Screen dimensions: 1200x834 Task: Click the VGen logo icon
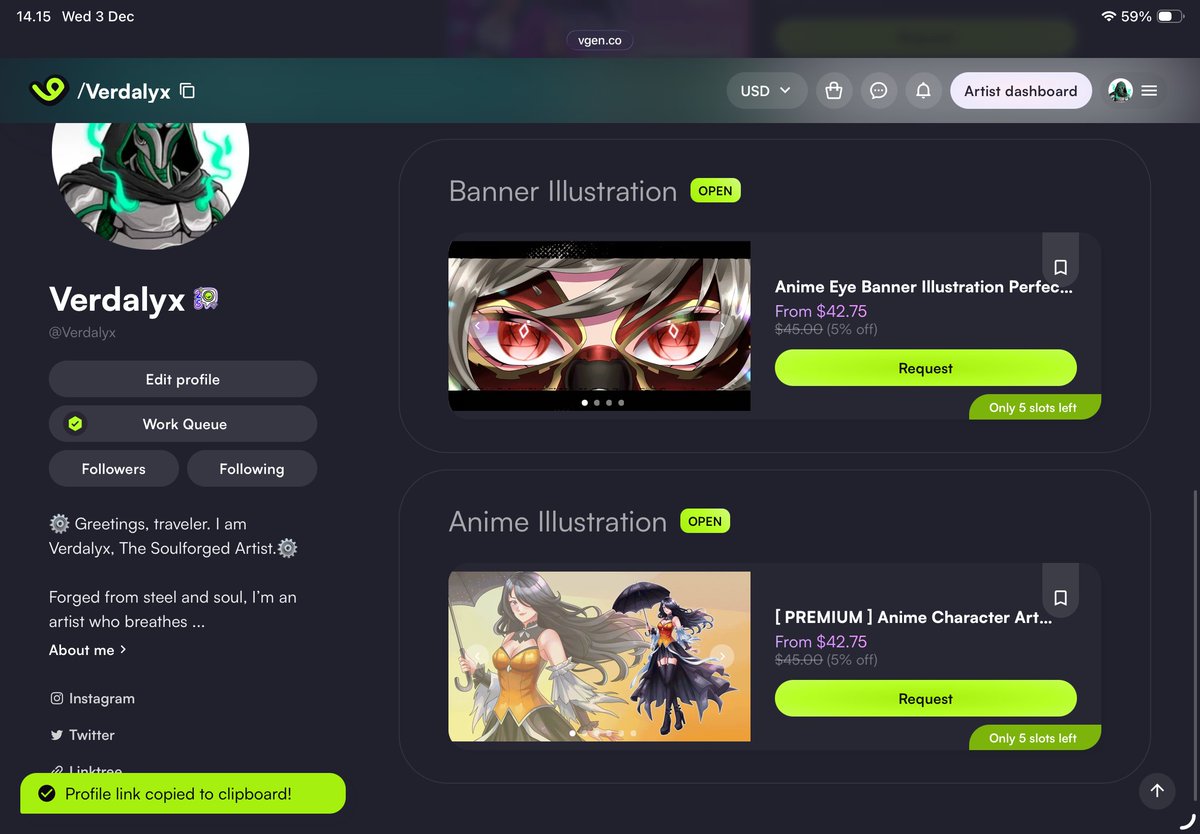(48, 91)
